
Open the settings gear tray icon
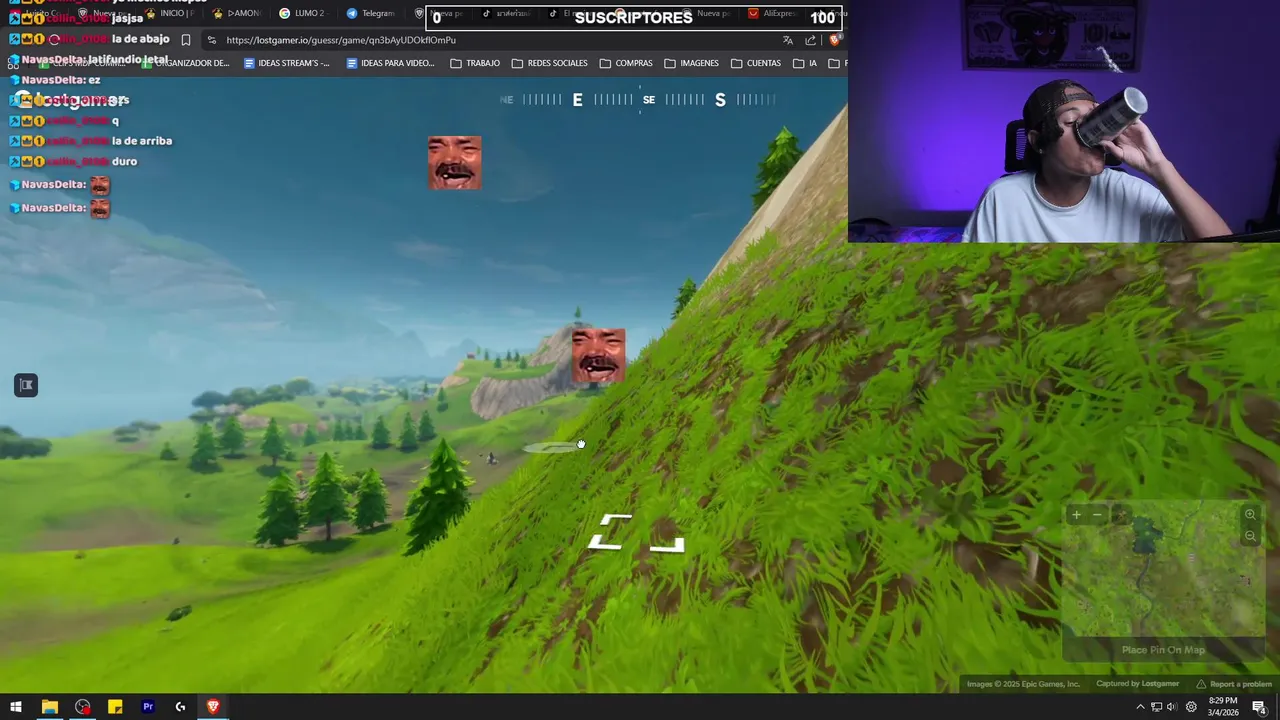point(1191,707)
